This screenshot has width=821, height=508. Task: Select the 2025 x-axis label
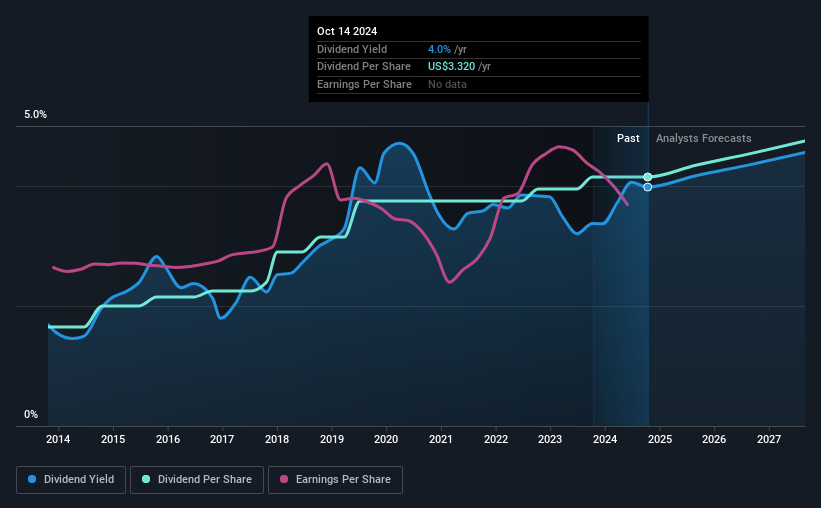pos(660,439)
